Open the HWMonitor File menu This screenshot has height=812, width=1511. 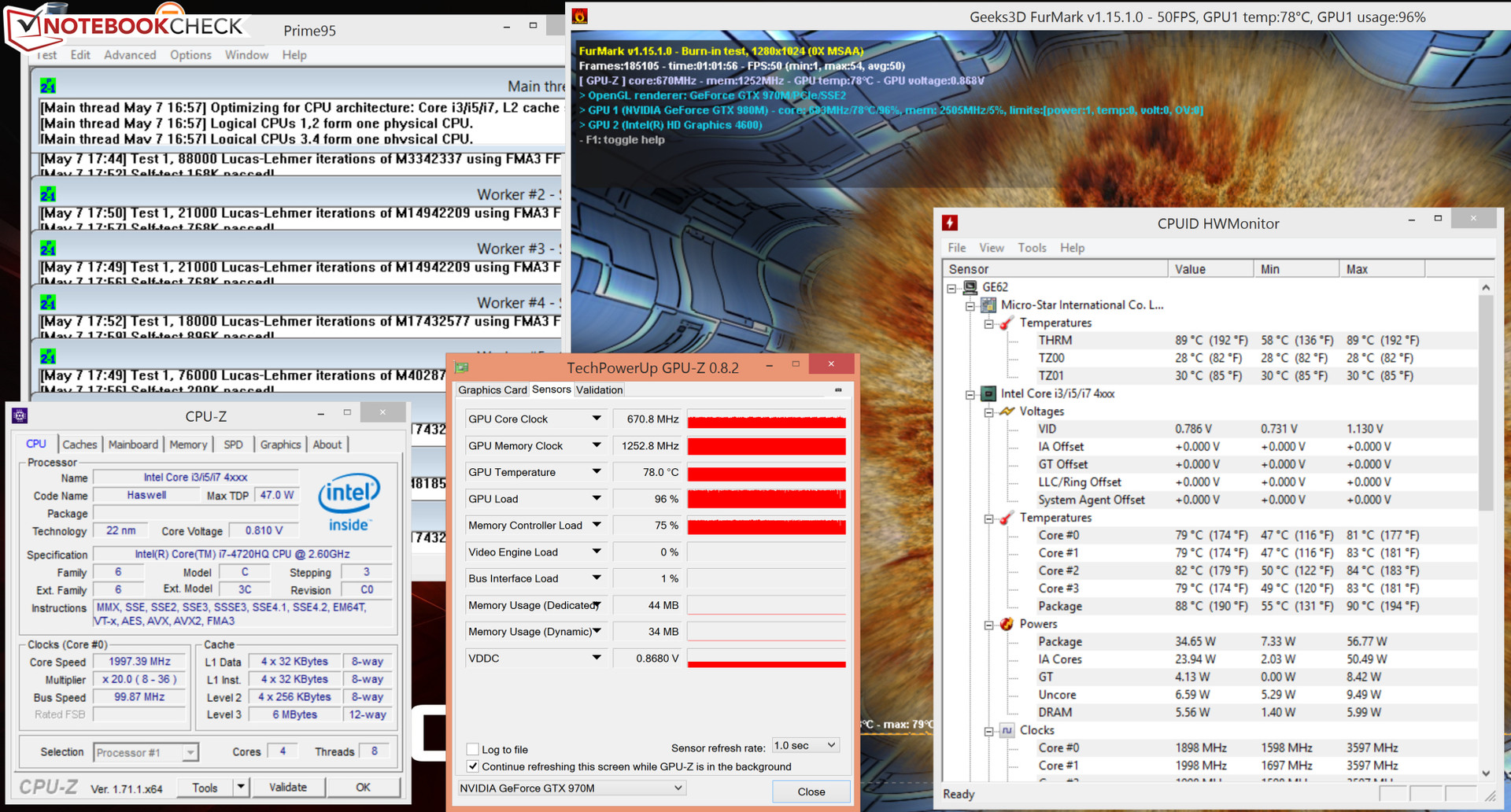(x=957, y=248)
